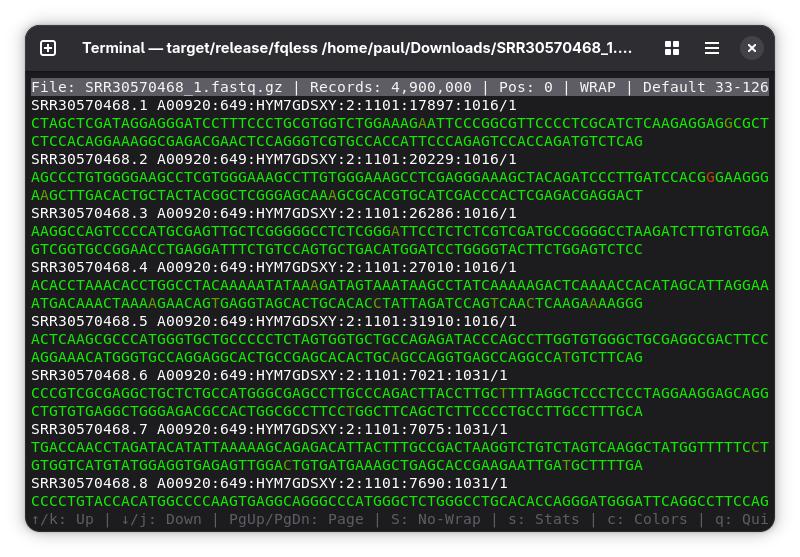Click sequence line starting 'AGGAAACATGGGTGCCAG'

337,358
